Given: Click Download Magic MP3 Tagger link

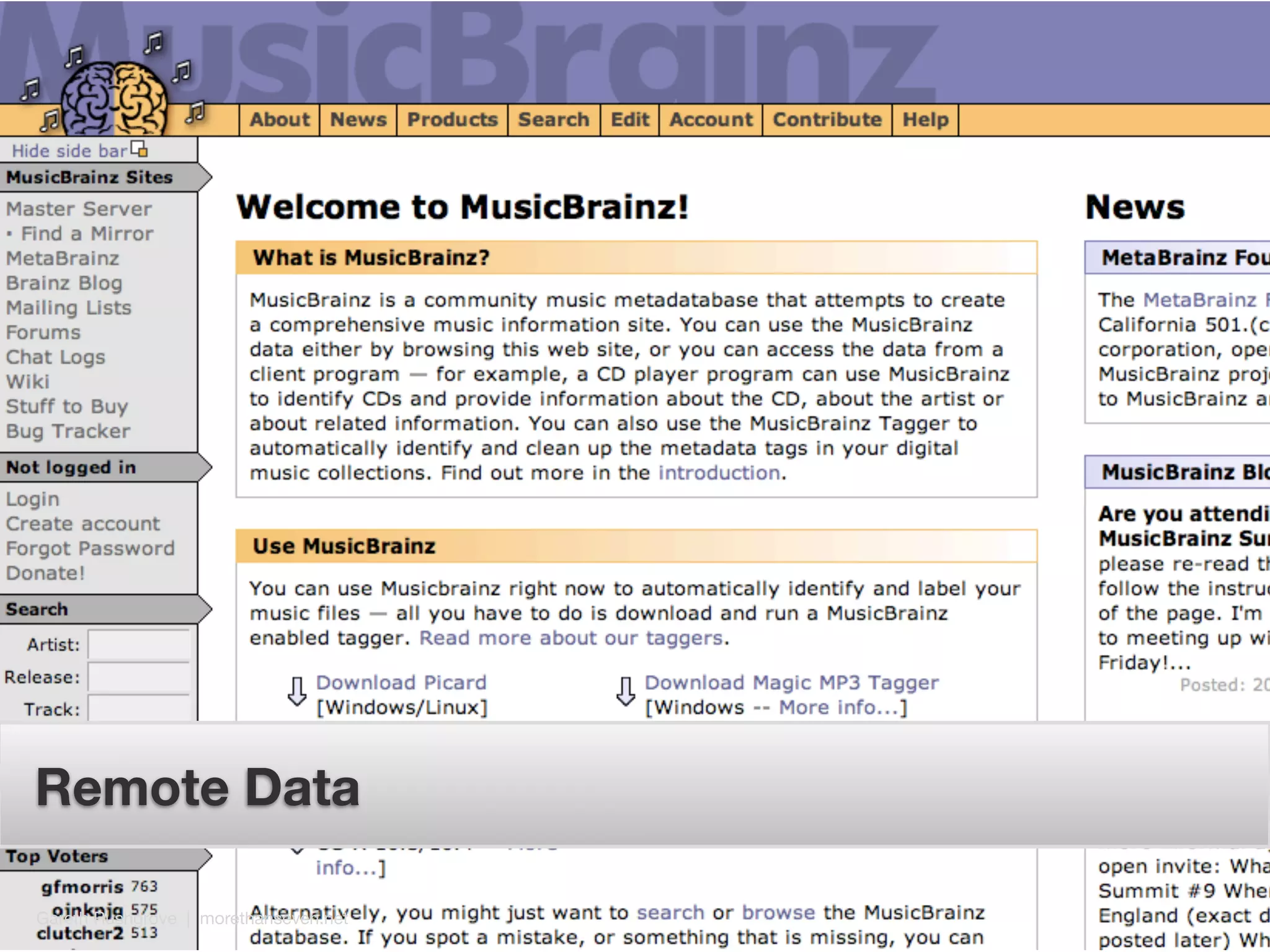Looking at the screenshot, I should coord(792,682).
